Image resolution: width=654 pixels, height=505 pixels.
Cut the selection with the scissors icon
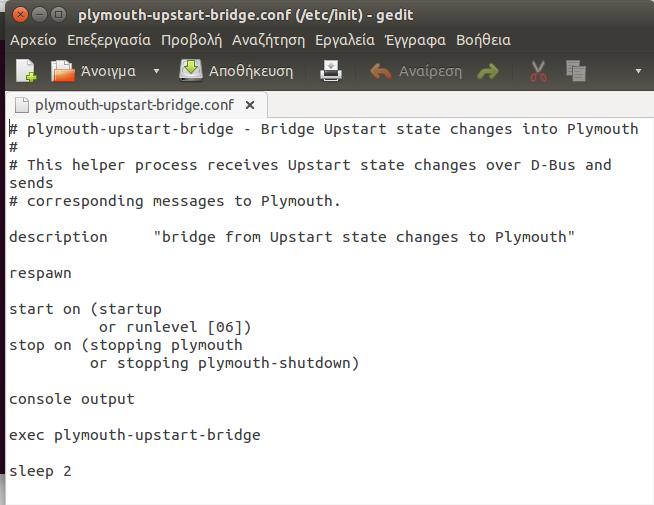538,71
